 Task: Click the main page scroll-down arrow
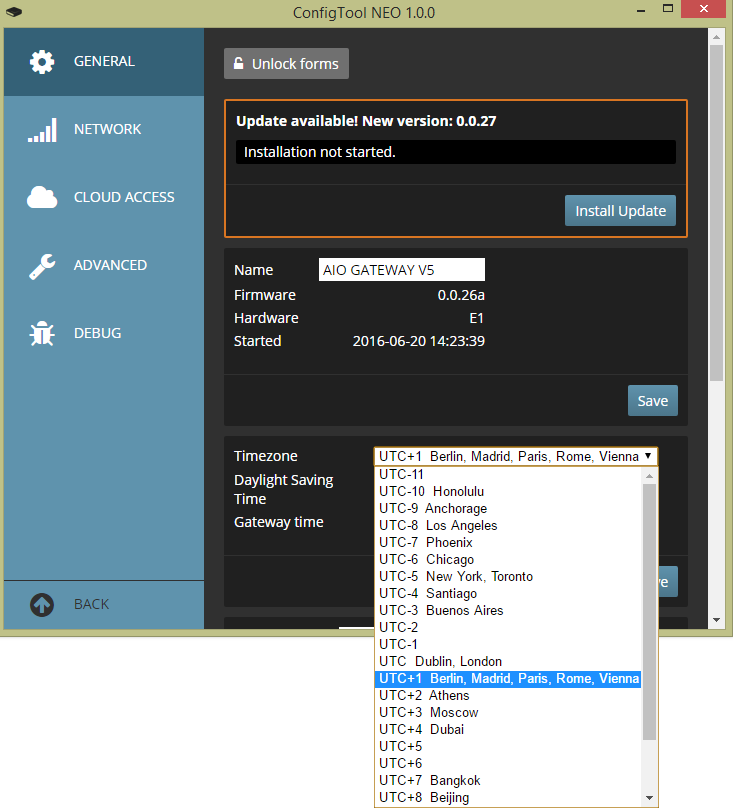pos(716,619)
